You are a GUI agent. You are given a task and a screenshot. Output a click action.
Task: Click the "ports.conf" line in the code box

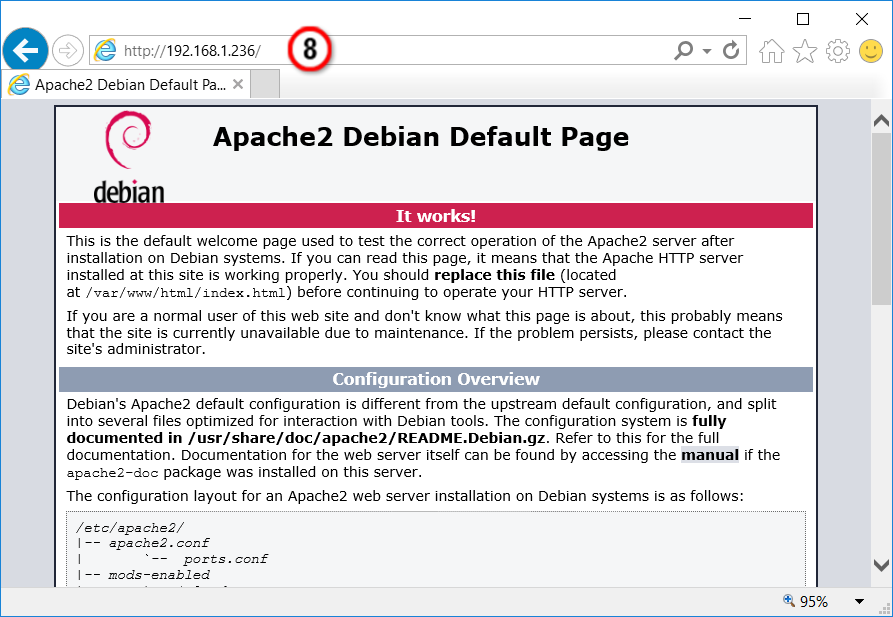tap(225, 559)
